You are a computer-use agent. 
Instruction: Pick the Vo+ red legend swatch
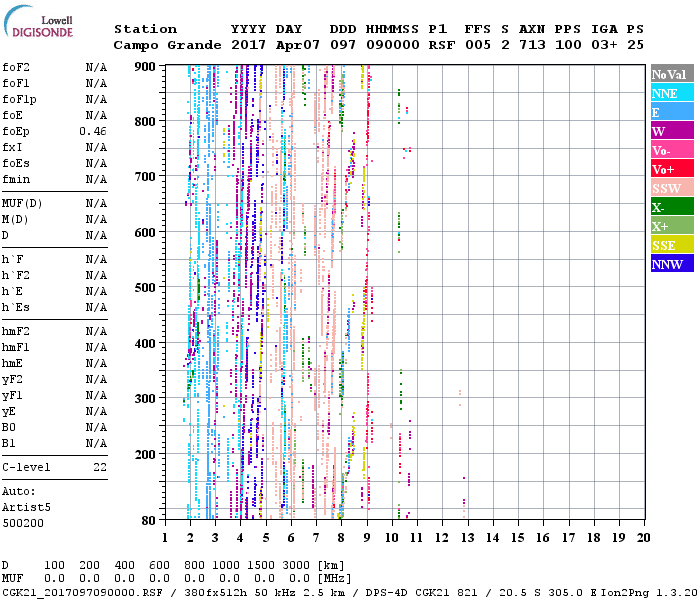click(x=672, y=169)
